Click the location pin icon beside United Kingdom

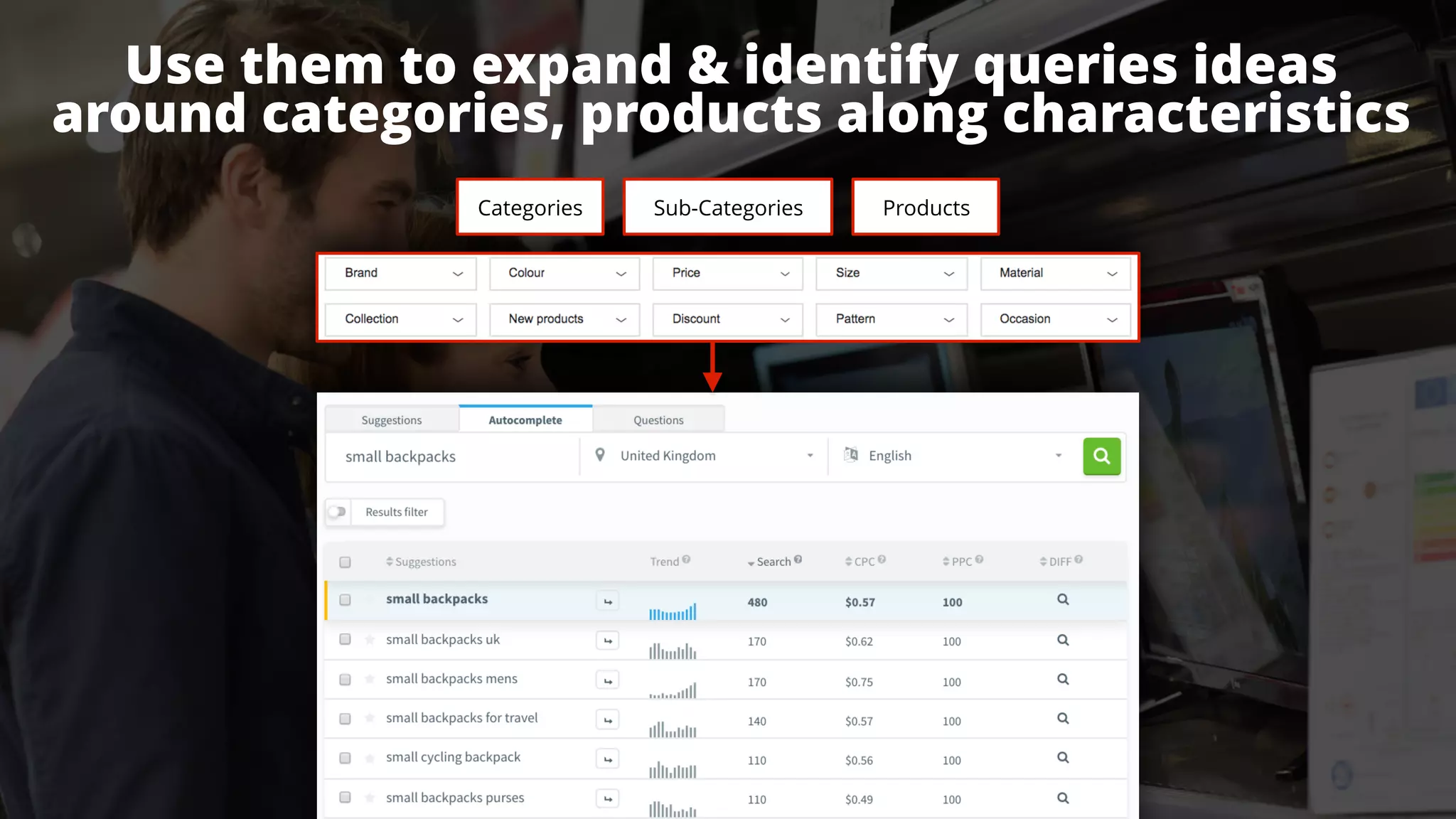(x=600, y=455)
